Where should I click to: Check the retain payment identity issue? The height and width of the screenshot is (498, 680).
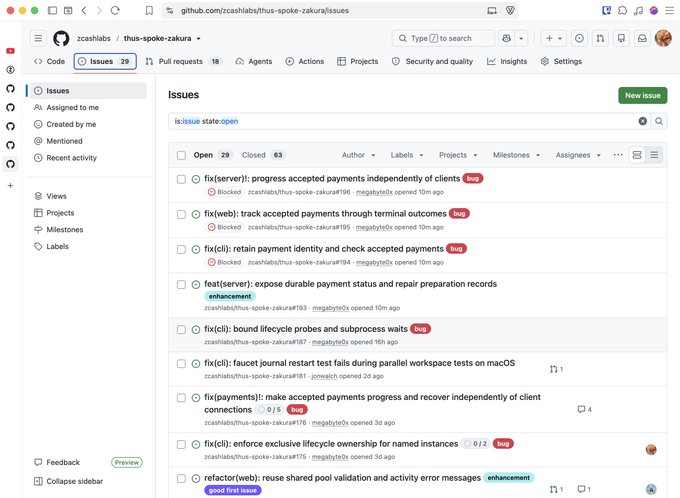[181, 249]
